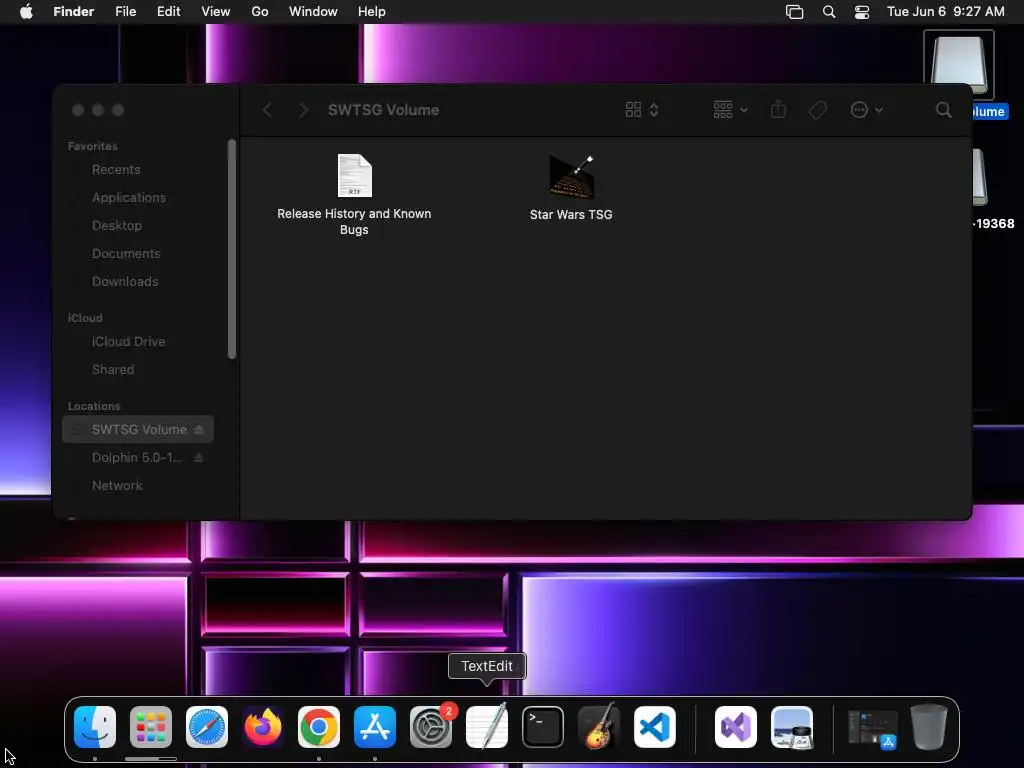Open the Release History and Known Bugs file
1024x768 pixels.
[355, 176]
